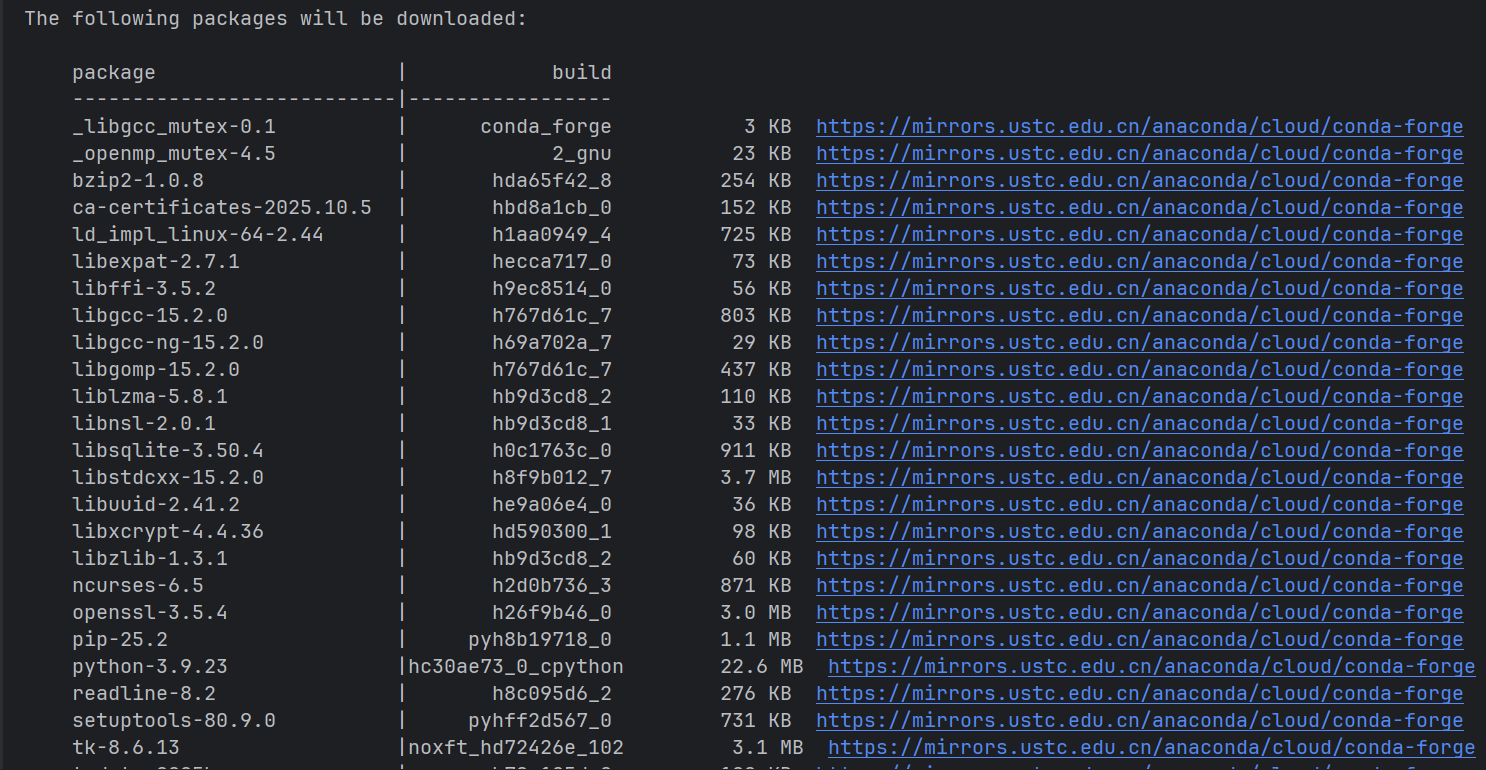Image resolution: width=1486 pixels, height=770 pixels.
Task: Open the python-3.9.23 22.6 MB link
Action: [x=1152, y=667]
